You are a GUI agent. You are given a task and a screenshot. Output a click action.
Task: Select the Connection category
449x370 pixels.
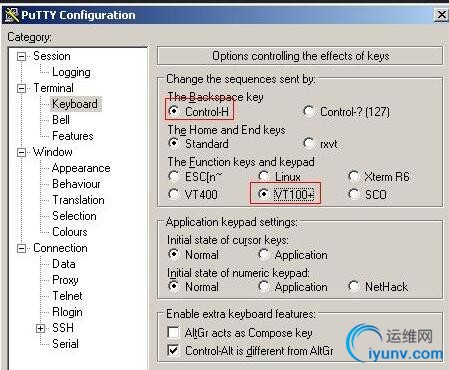60,248
